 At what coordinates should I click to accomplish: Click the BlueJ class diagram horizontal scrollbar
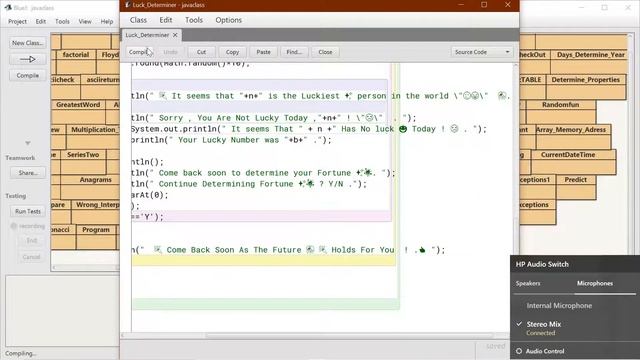tap(85, 267)
